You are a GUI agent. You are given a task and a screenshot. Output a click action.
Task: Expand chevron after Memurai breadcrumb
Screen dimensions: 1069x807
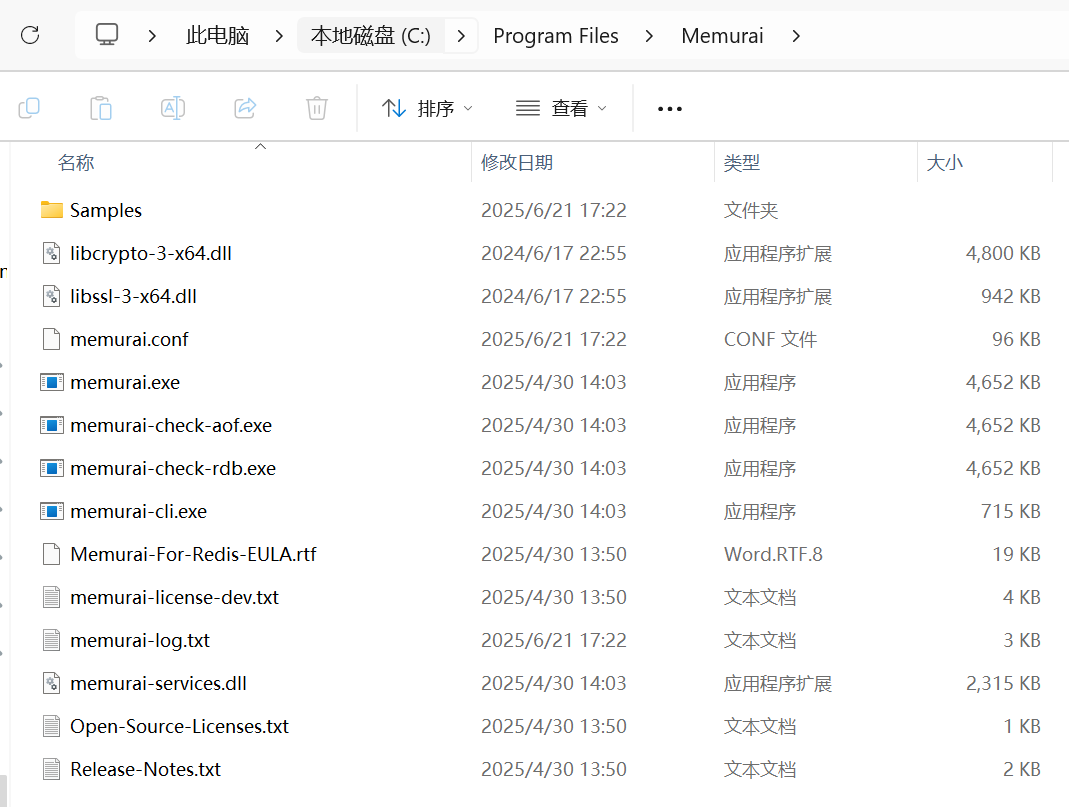796,35
